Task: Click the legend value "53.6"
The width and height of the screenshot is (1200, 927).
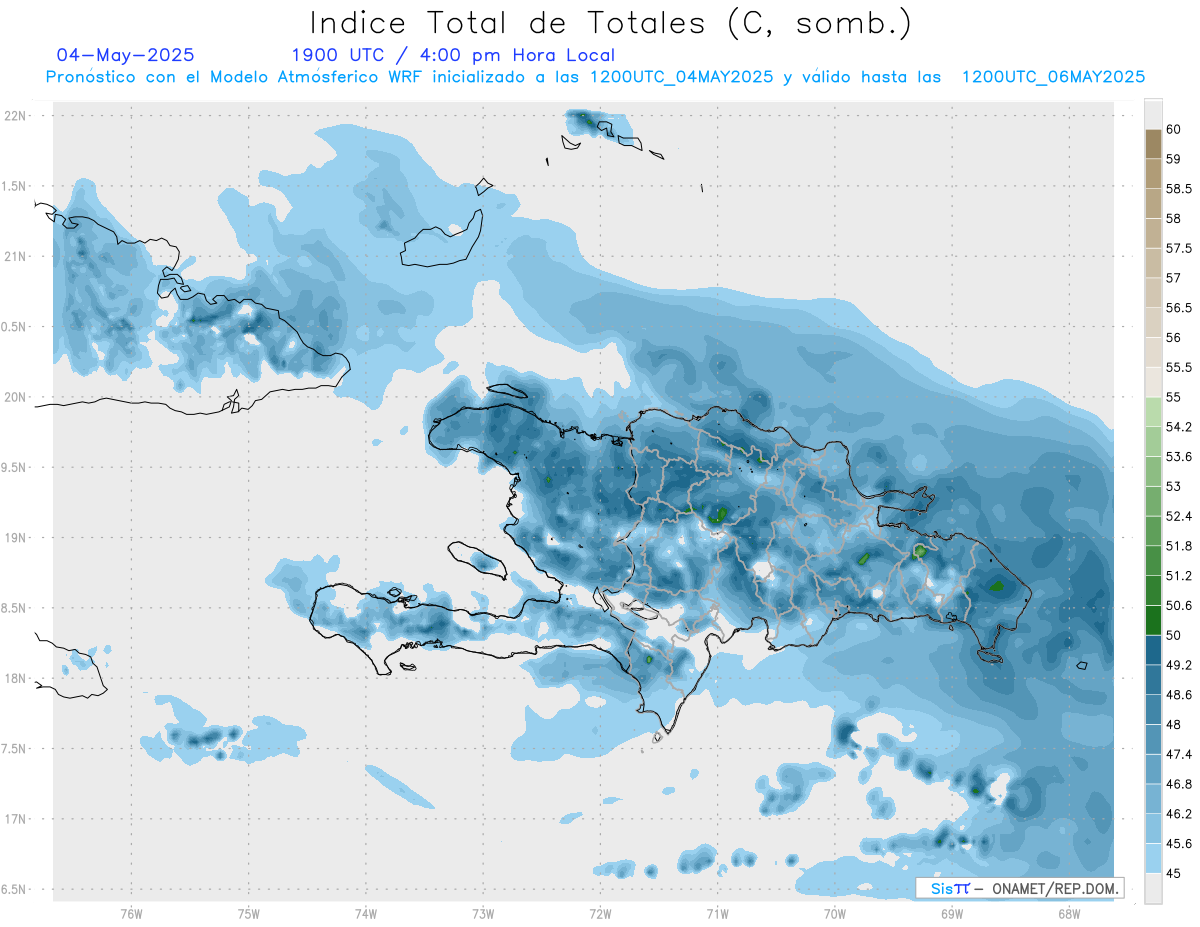Action: [x=1179, y=456]
